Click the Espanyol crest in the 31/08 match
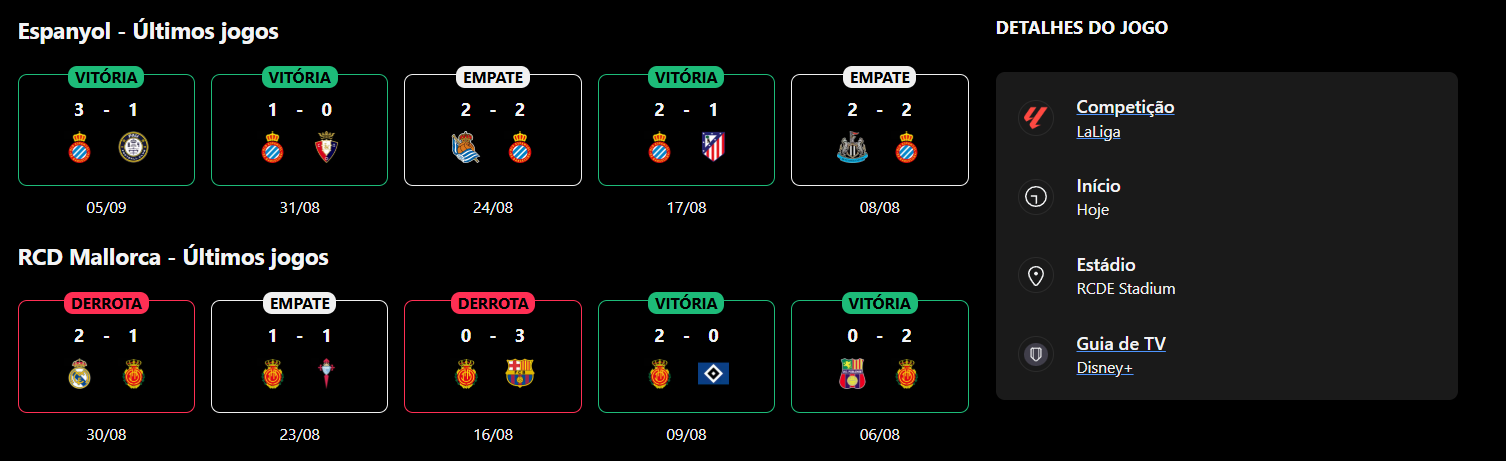The width and height of the screenshot is (1506, 461). pos(273,148)
